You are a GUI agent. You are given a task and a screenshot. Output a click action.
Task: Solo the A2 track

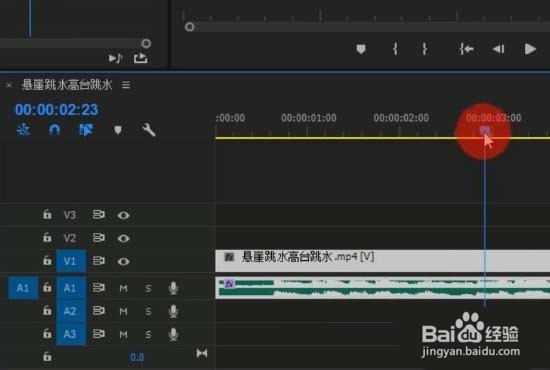[148, 311]
